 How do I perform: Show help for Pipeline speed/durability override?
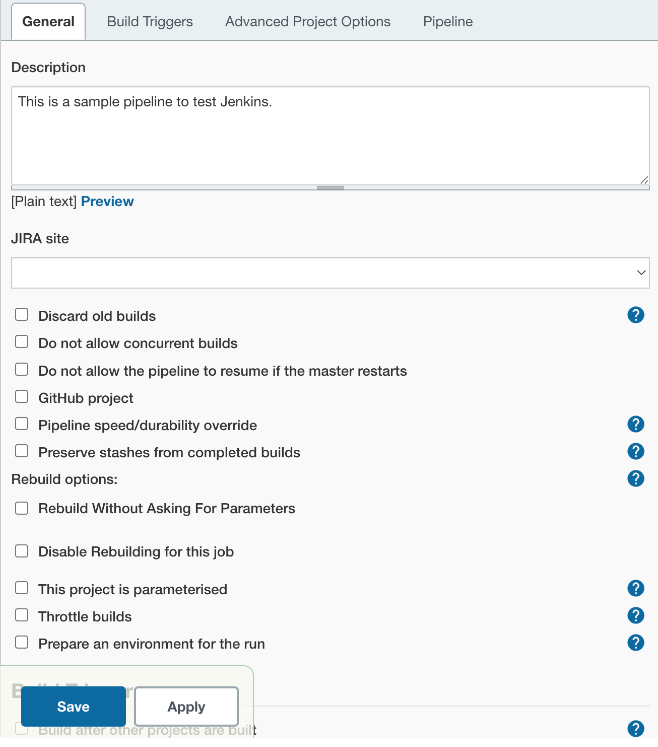click(635, 424)
